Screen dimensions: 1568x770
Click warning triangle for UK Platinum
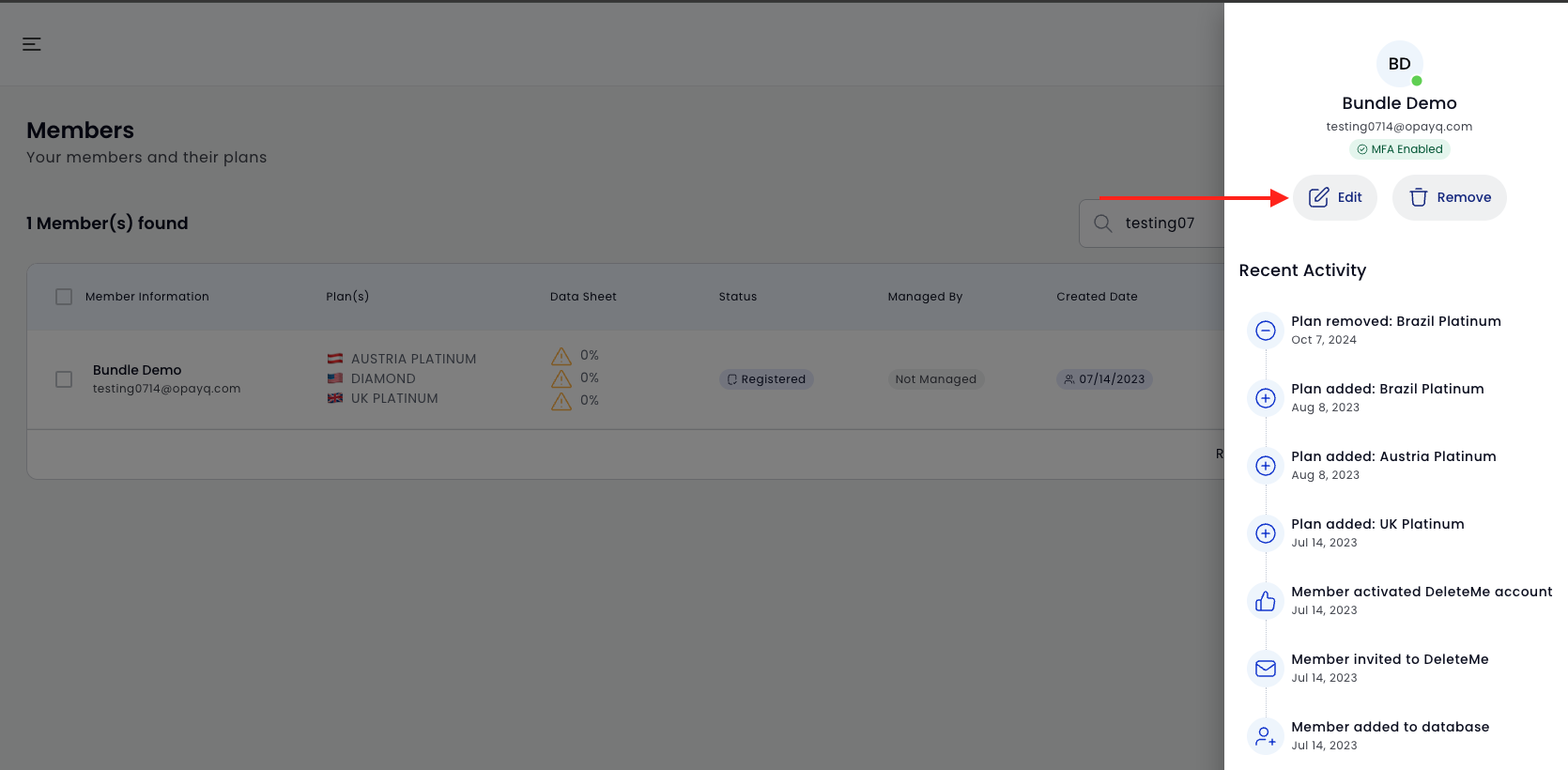(561, 401)
